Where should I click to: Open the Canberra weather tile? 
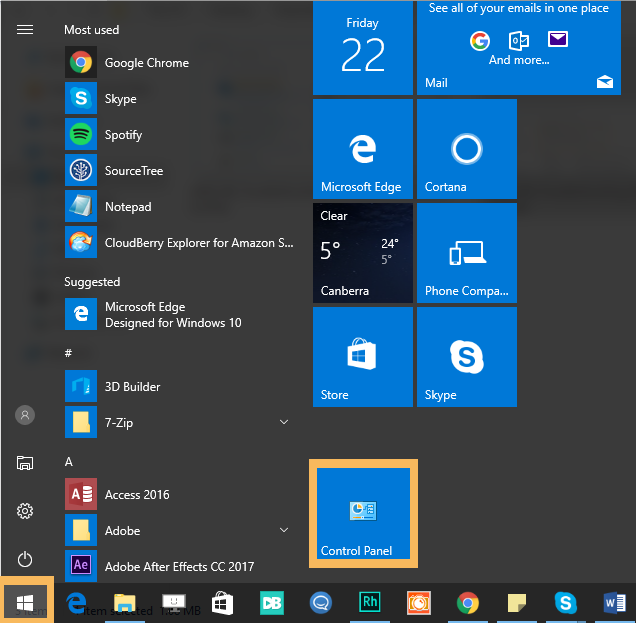(362, 253)
